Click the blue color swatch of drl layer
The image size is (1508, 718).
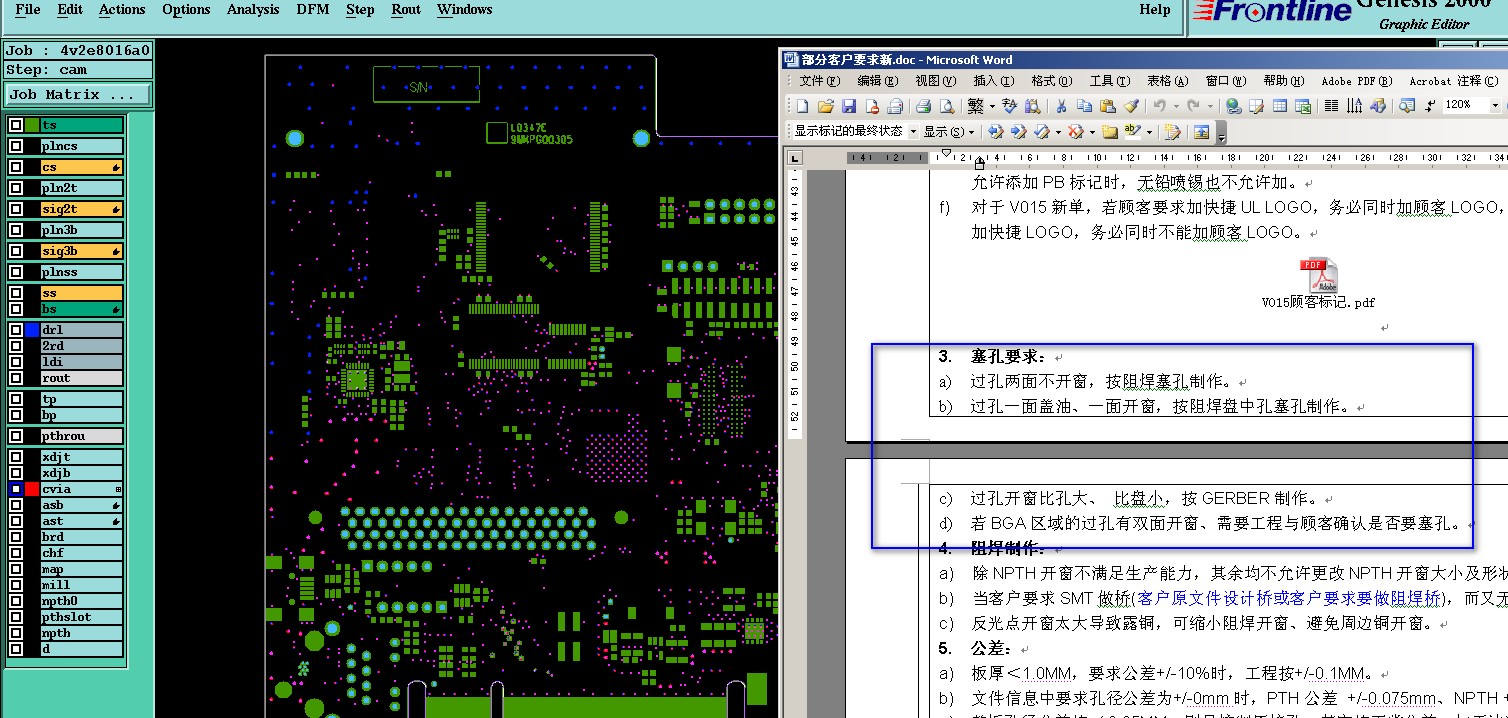click(32, 330)
